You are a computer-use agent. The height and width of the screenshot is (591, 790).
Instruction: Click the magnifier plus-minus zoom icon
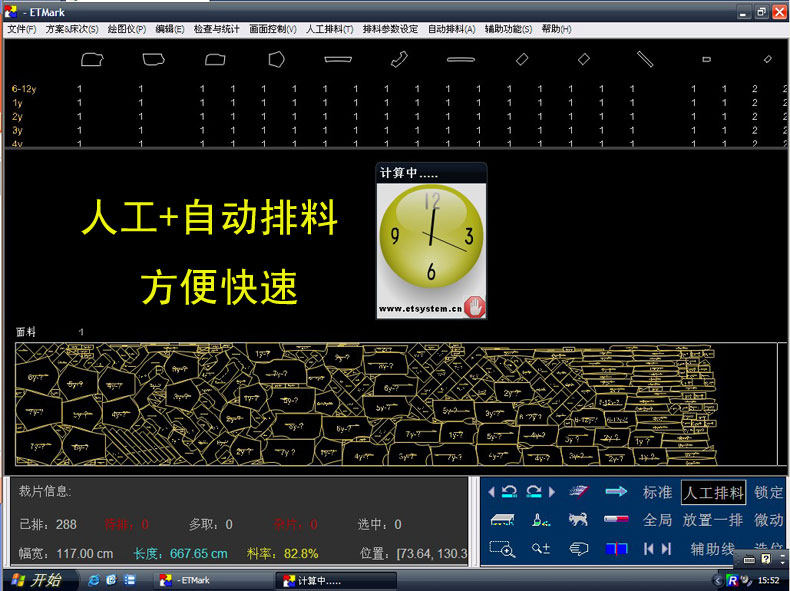coord(541,548)
